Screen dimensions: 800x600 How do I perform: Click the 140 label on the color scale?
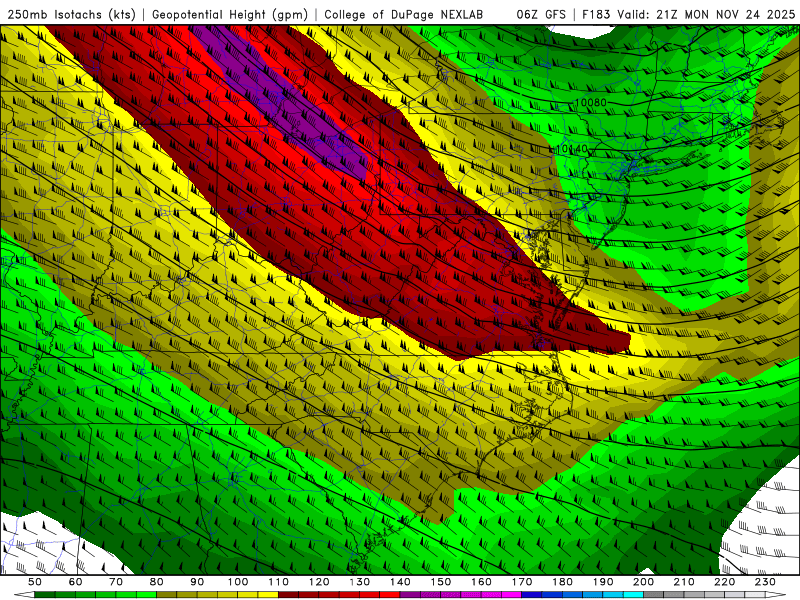click(x=400, y=582)
